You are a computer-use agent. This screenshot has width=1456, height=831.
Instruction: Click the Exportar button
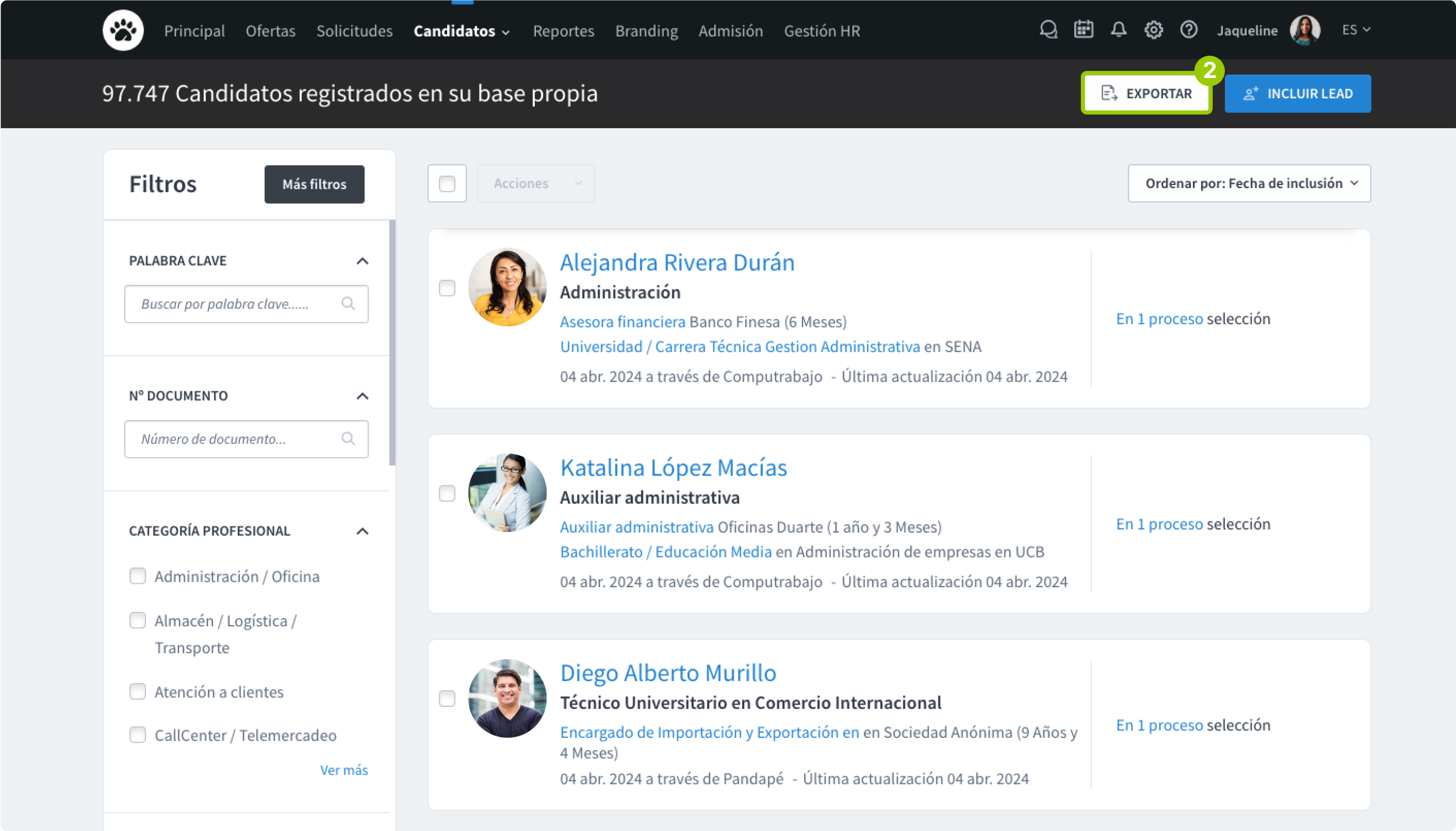1147,94
